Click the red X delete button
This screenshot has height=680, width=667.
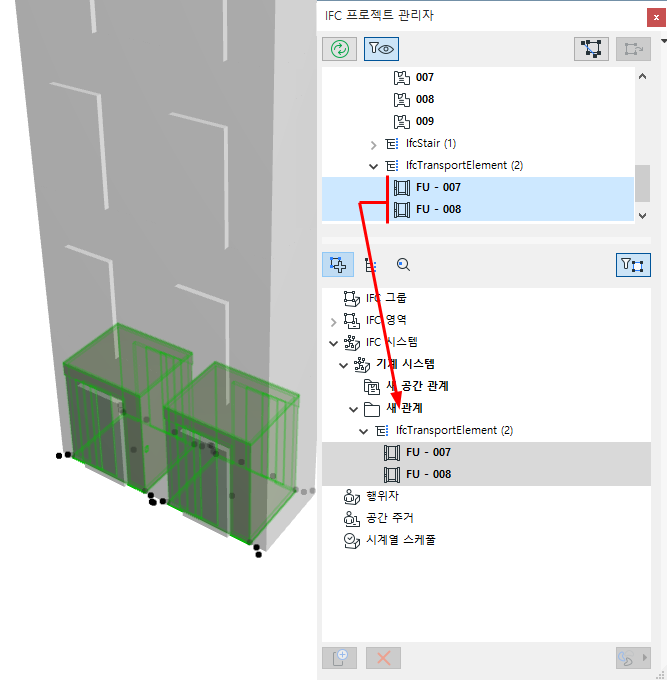coord(383,658)
